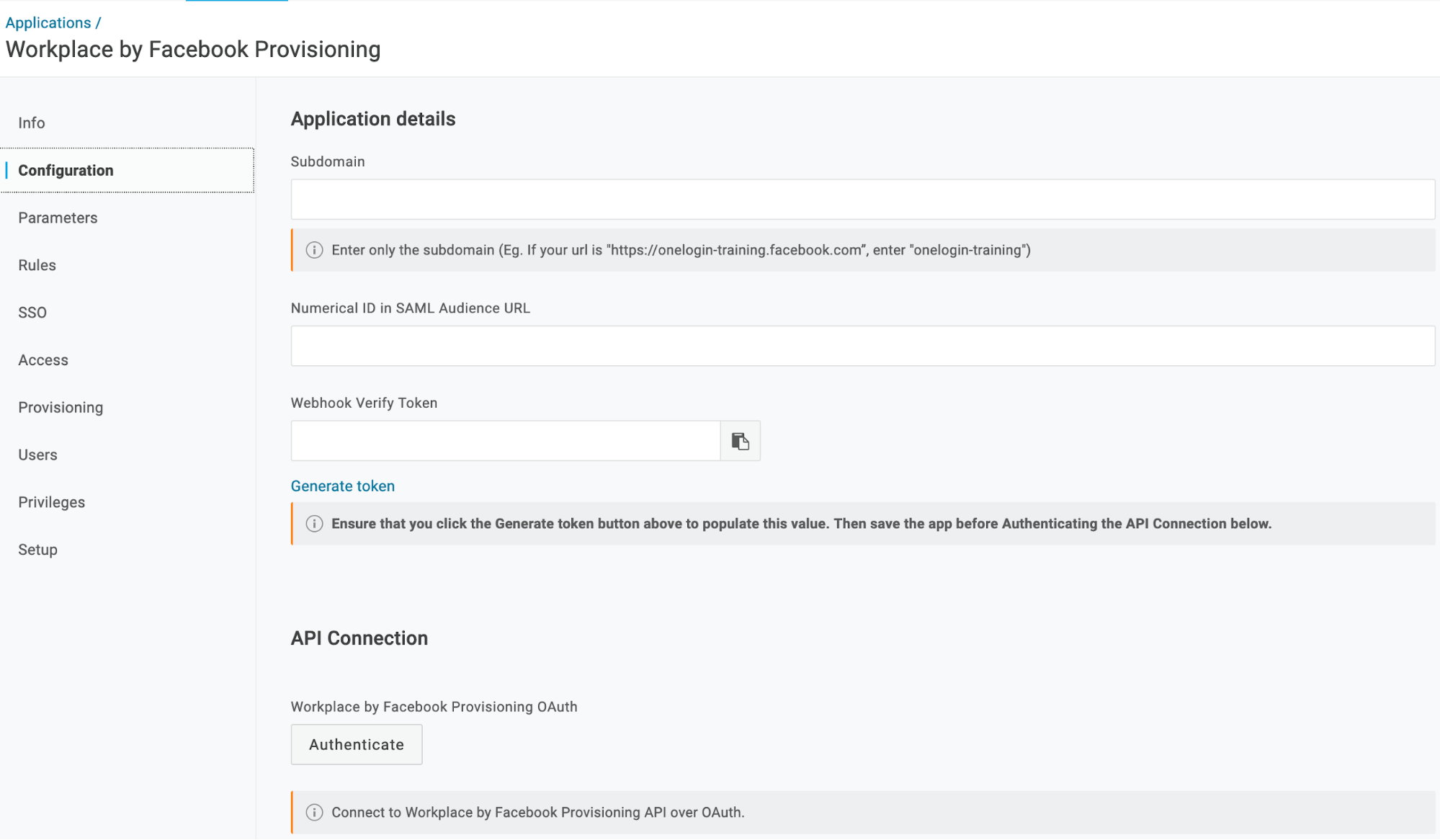Click inside the Webhook Verify Token field
This screenshot has width=1440, height=840.
[x=506, y=441]
